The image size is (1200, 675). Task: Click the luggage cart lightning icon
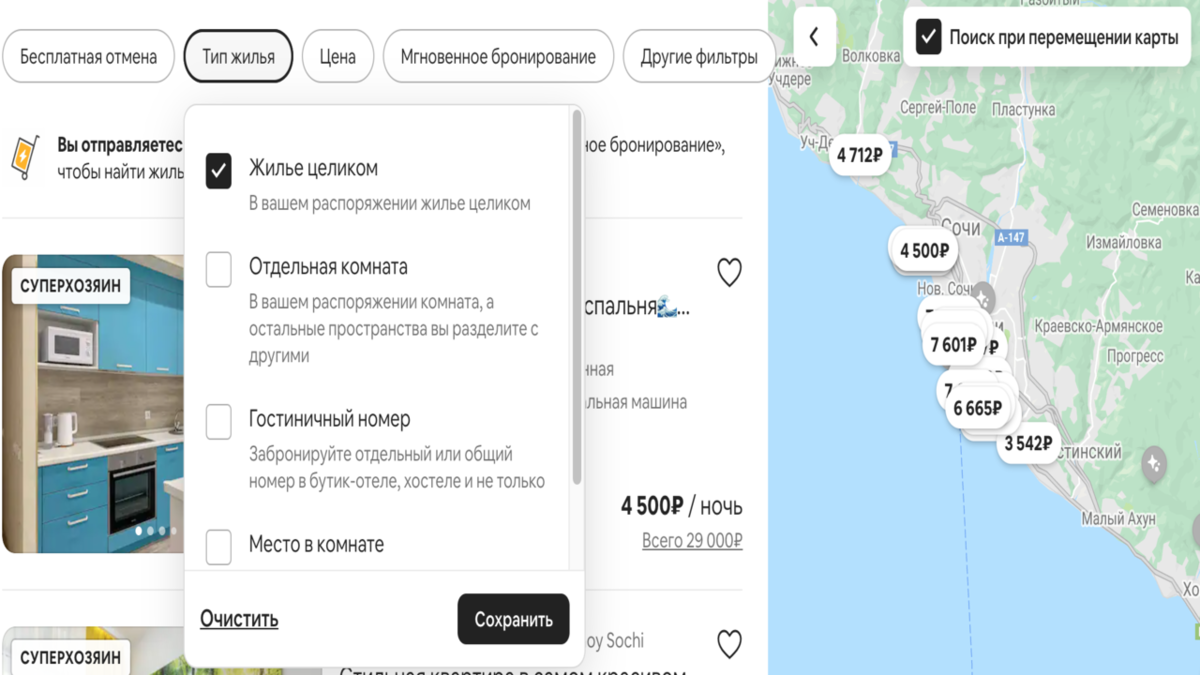pos(23,158)
